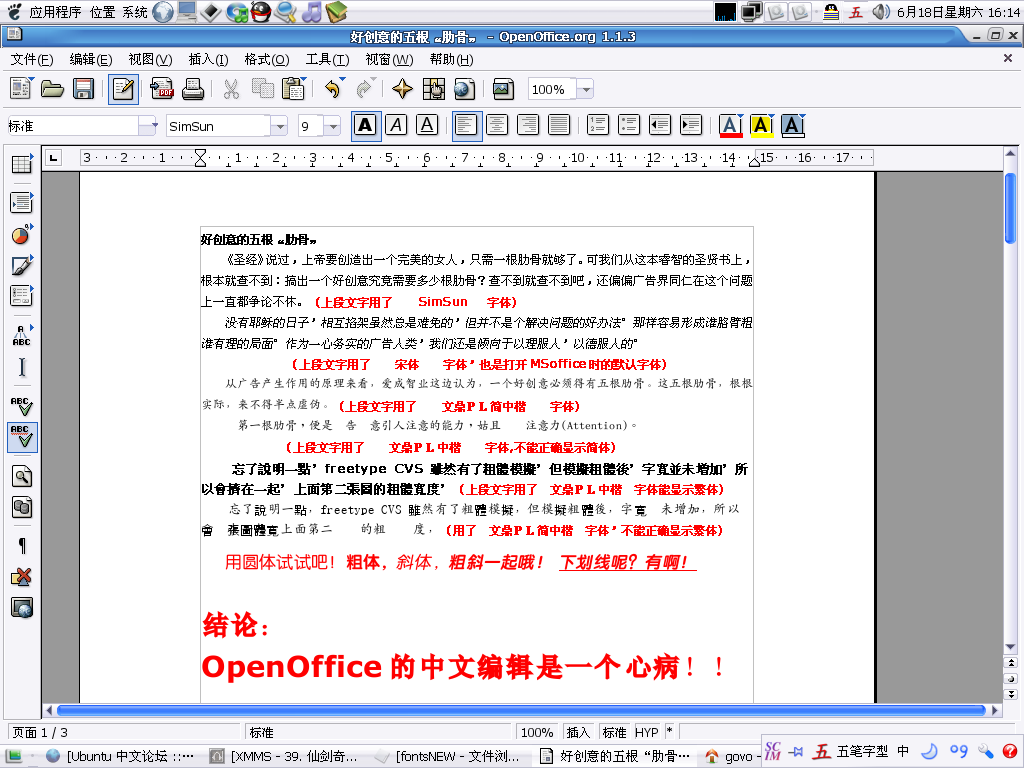Paste from clipboard icon
The width and height of the screenshot is (1024, 768).
pos(294,89)
